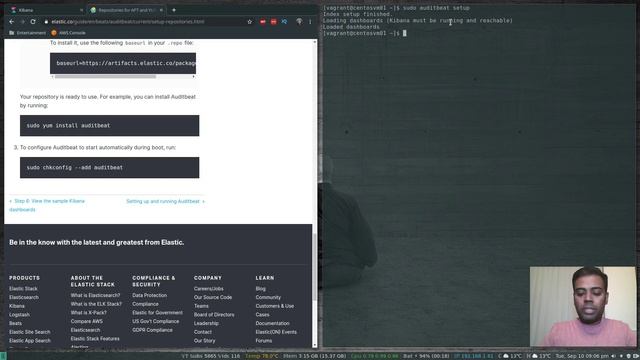
Task: Open the GDPR Compliance link
Action: (x=152, y=330)
